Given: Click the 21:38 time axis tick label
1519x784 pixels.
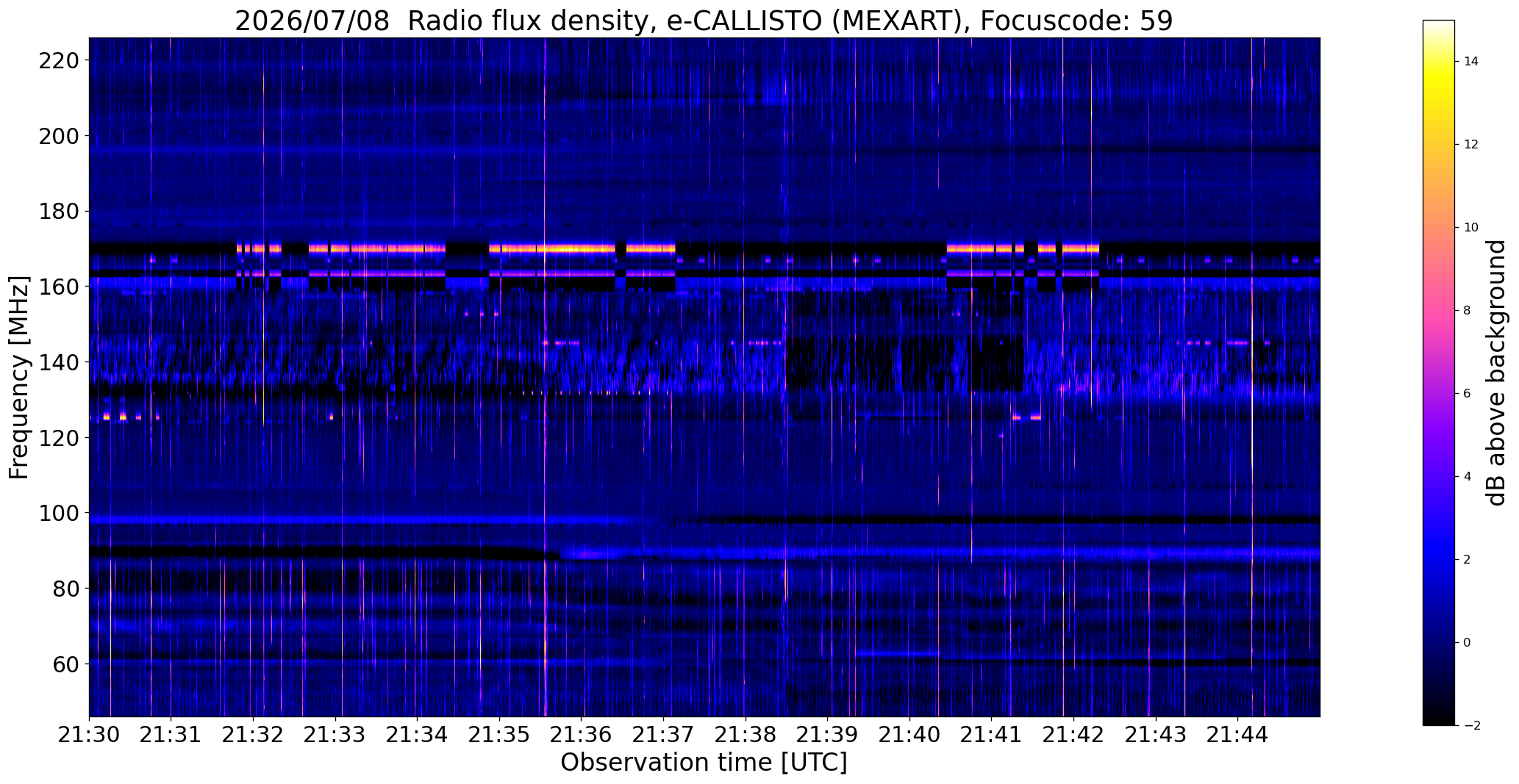Looking at the screenshot, I should [x=746, y=734].
